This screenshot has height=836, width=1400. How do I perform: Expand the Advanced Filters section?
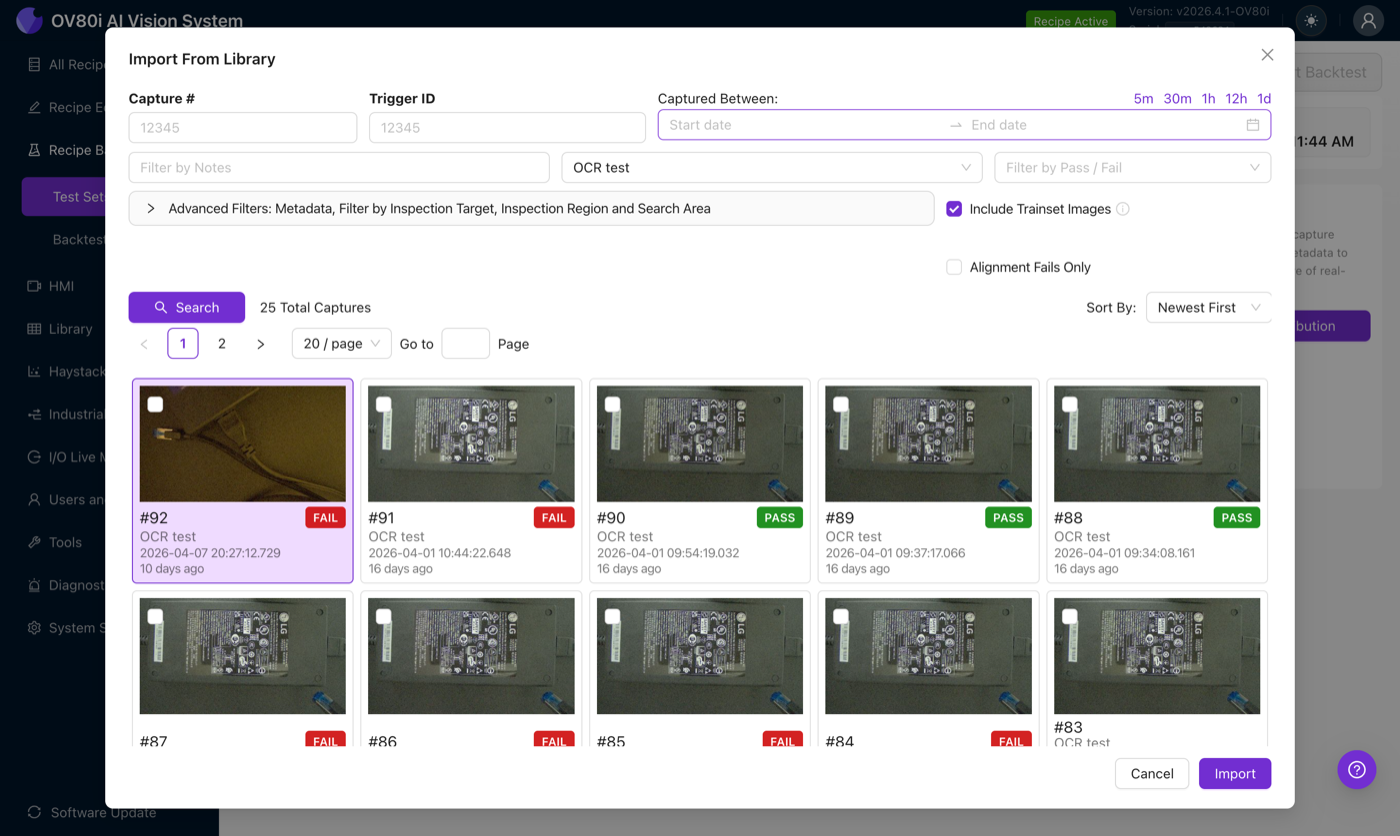(x=151, y=209)
